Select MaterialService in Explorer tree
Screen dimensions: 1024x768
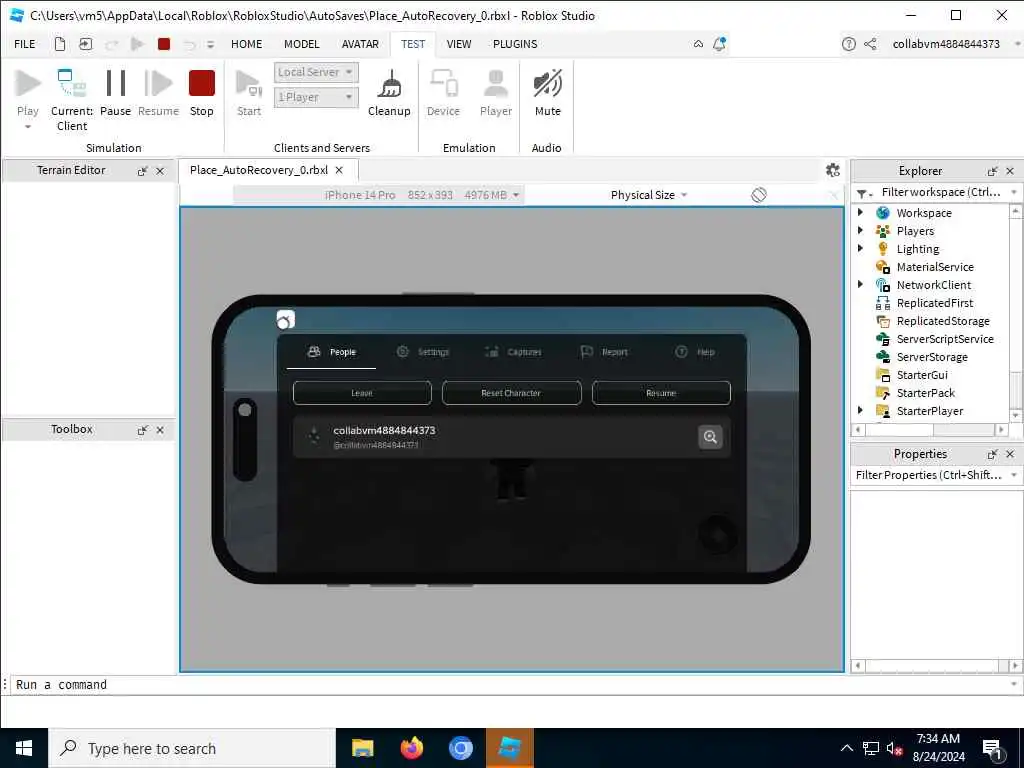point(935,266)
